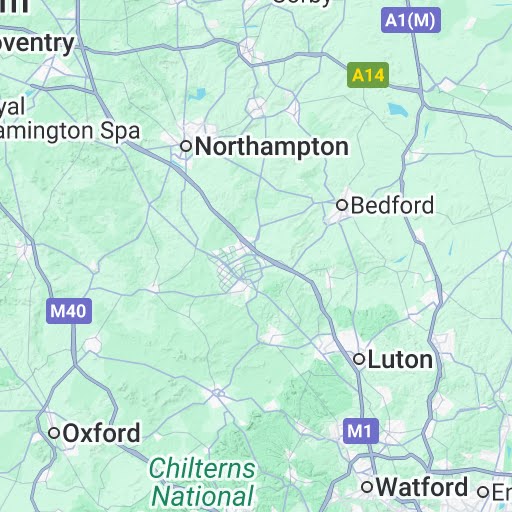The width and height of the screenshot is (512, 512).
Task: Select the M40 motorway shield
Action: point(69,311)
